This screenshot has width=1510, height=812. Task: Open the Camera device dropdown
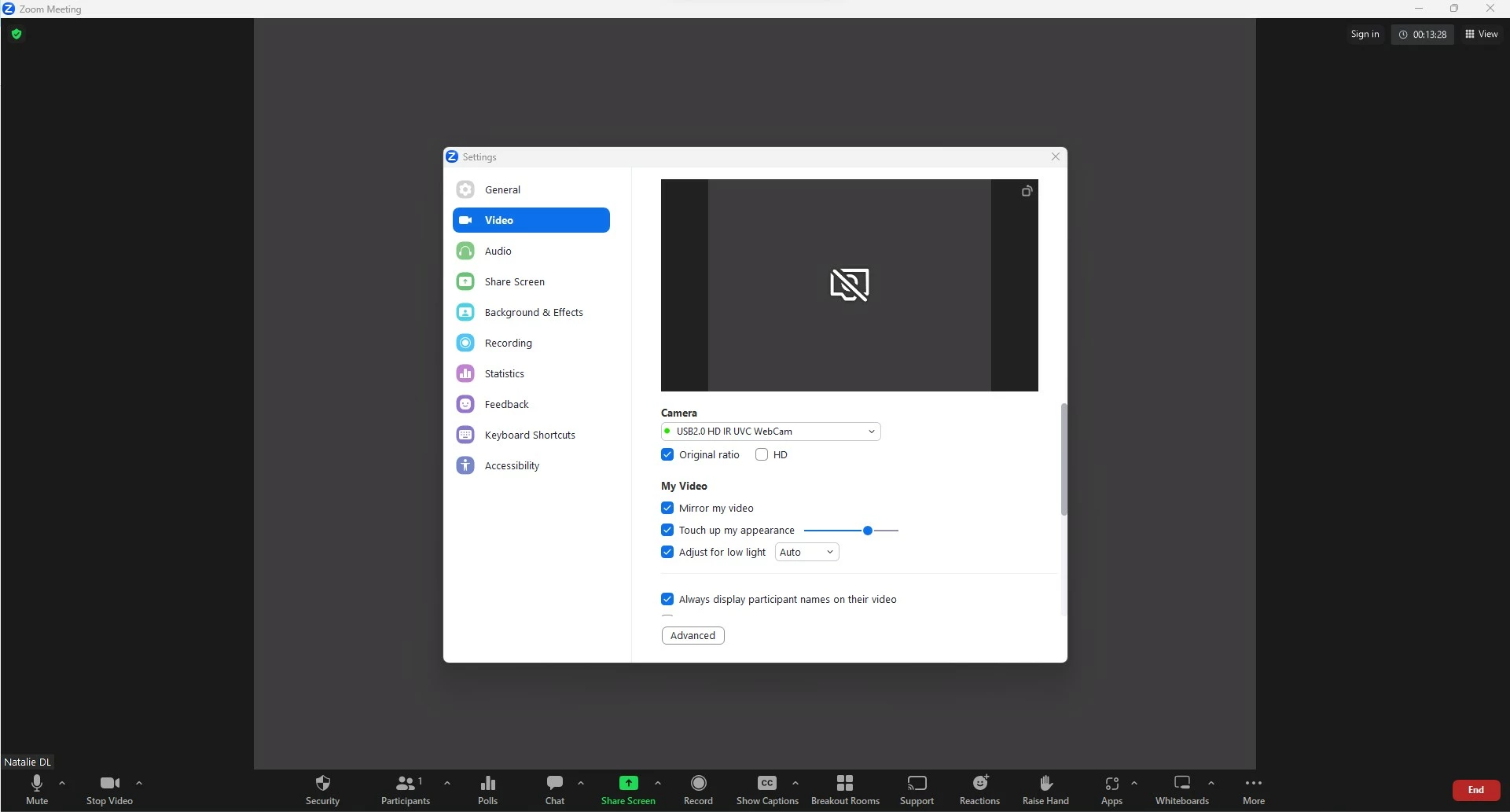[770, 432]
